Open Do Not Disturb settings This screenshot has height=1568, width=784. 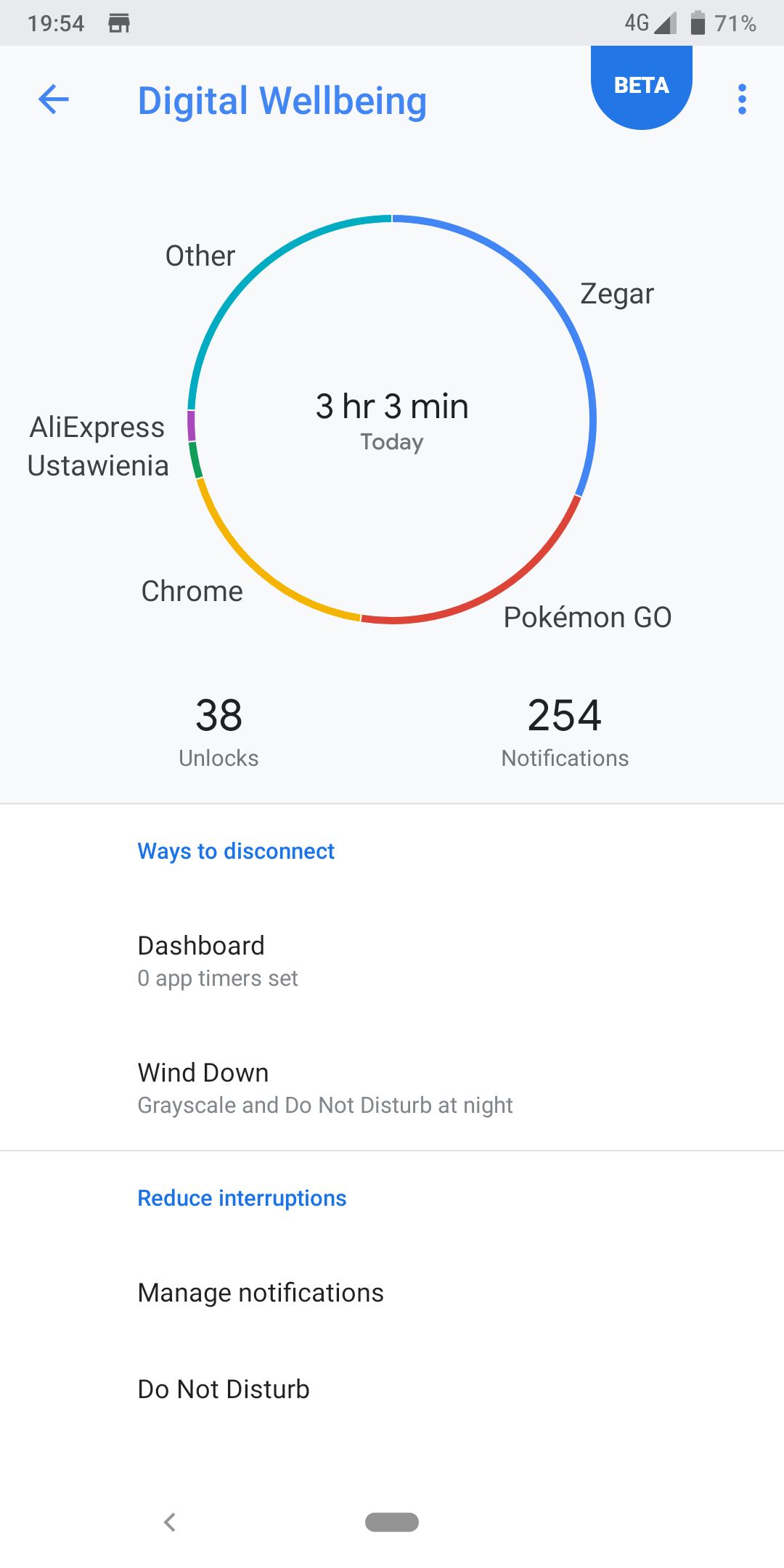(x=392, y=1389)
